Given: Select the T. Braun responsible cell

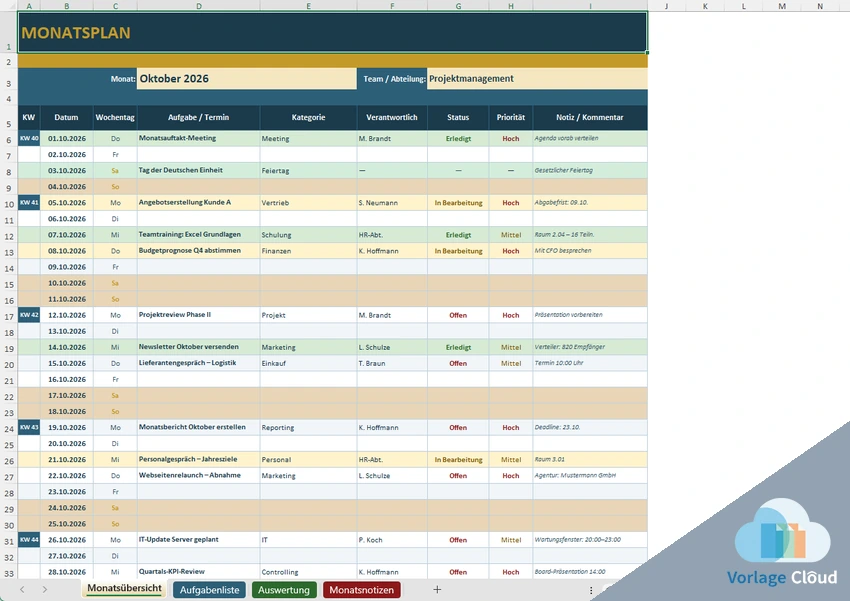Looking at the screenshot, I should tap(392, 363).
